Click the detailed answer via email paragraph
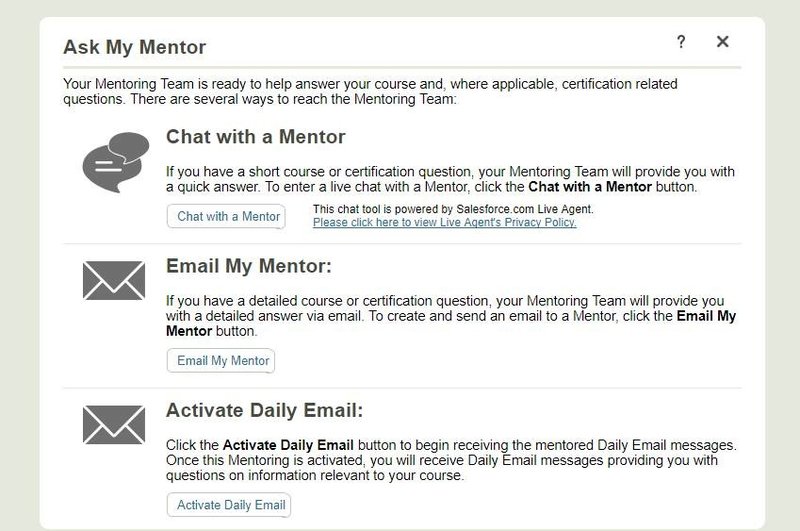The image size is (800, 531). [451, 316]
